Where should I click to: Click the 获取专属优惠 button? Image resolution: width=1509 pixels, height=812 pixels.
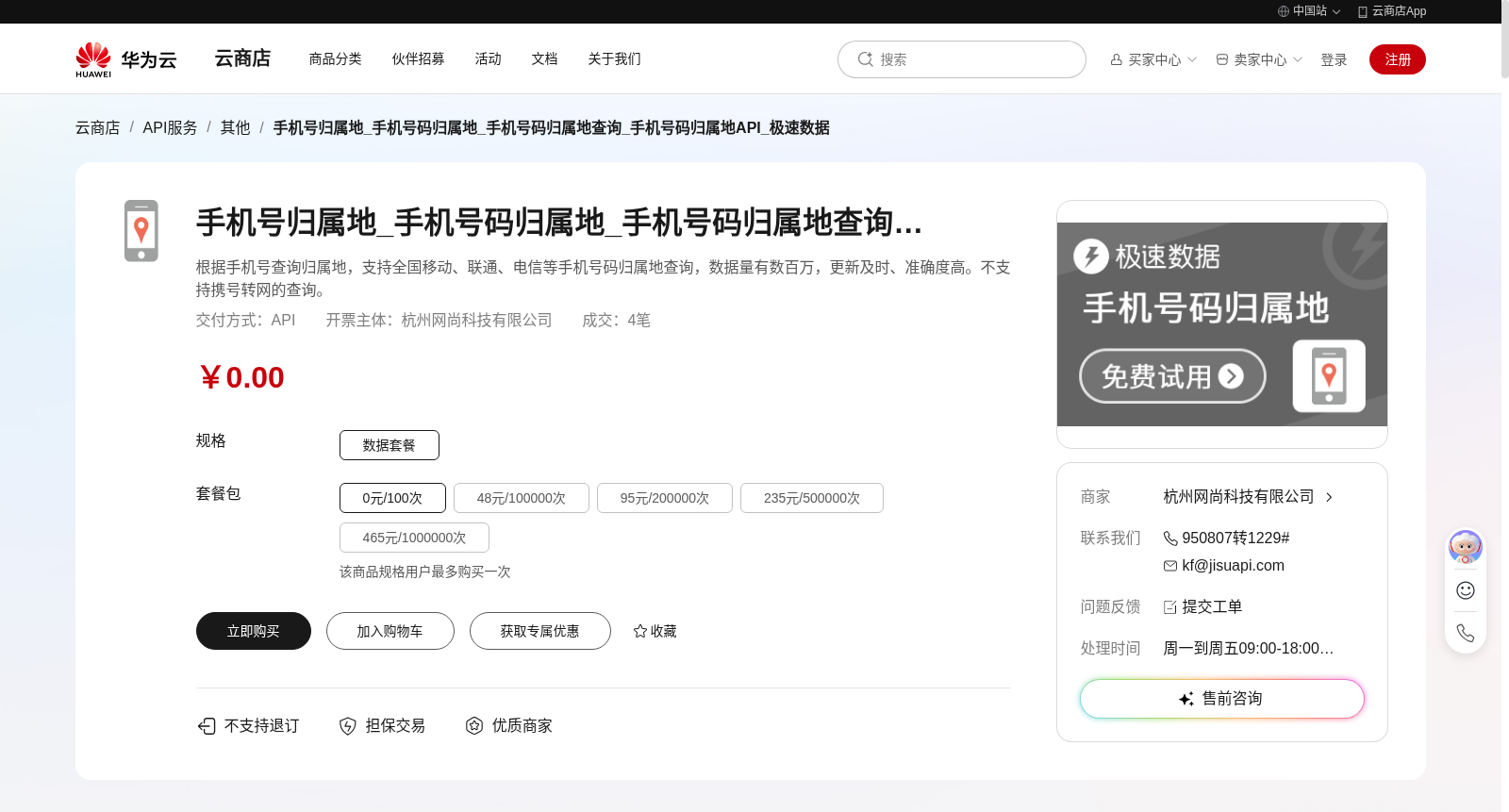[x=540, y=631]
